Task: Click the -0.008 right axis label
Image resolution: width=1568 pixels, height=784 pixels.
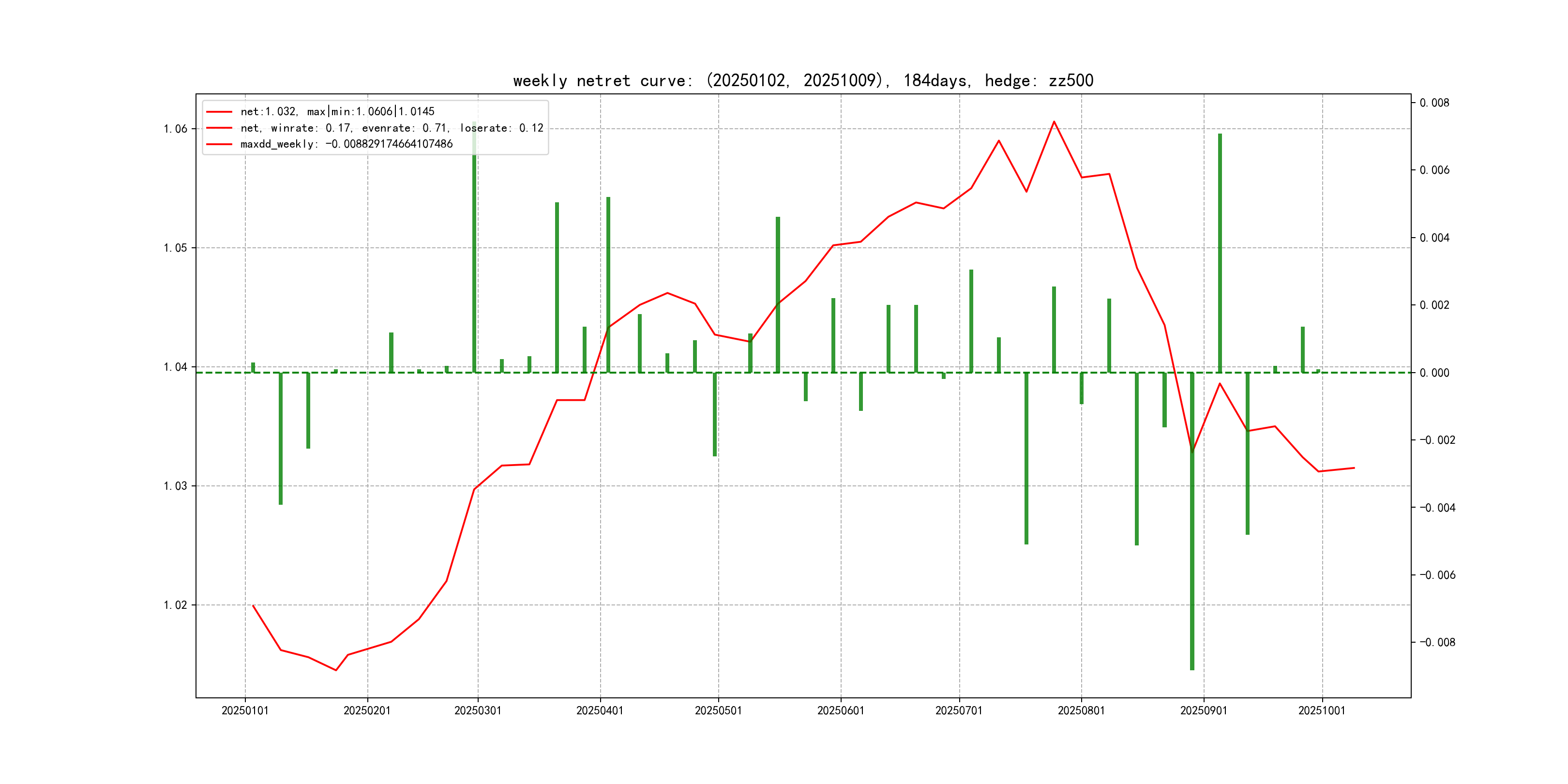Action: [1437, 642]
